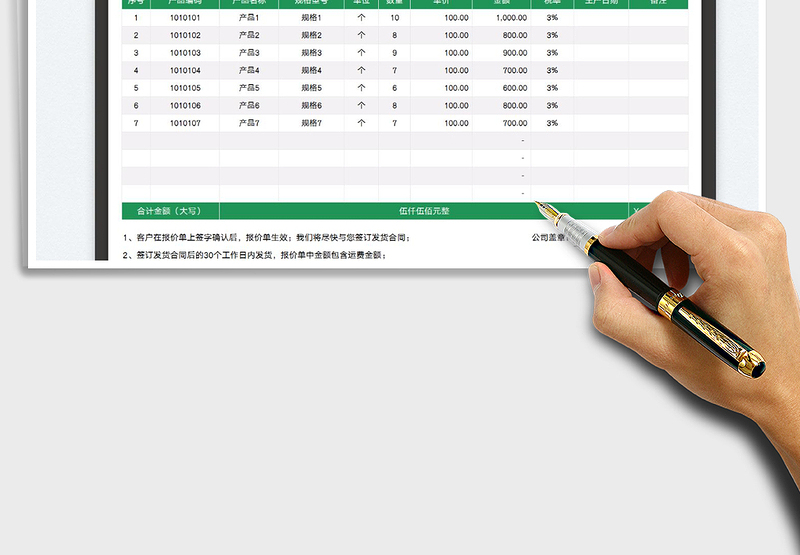Image resolution: width=800 pixels, height=555 pixels.
Task: Select the 产品7 name cell
Action: [249, 123]
